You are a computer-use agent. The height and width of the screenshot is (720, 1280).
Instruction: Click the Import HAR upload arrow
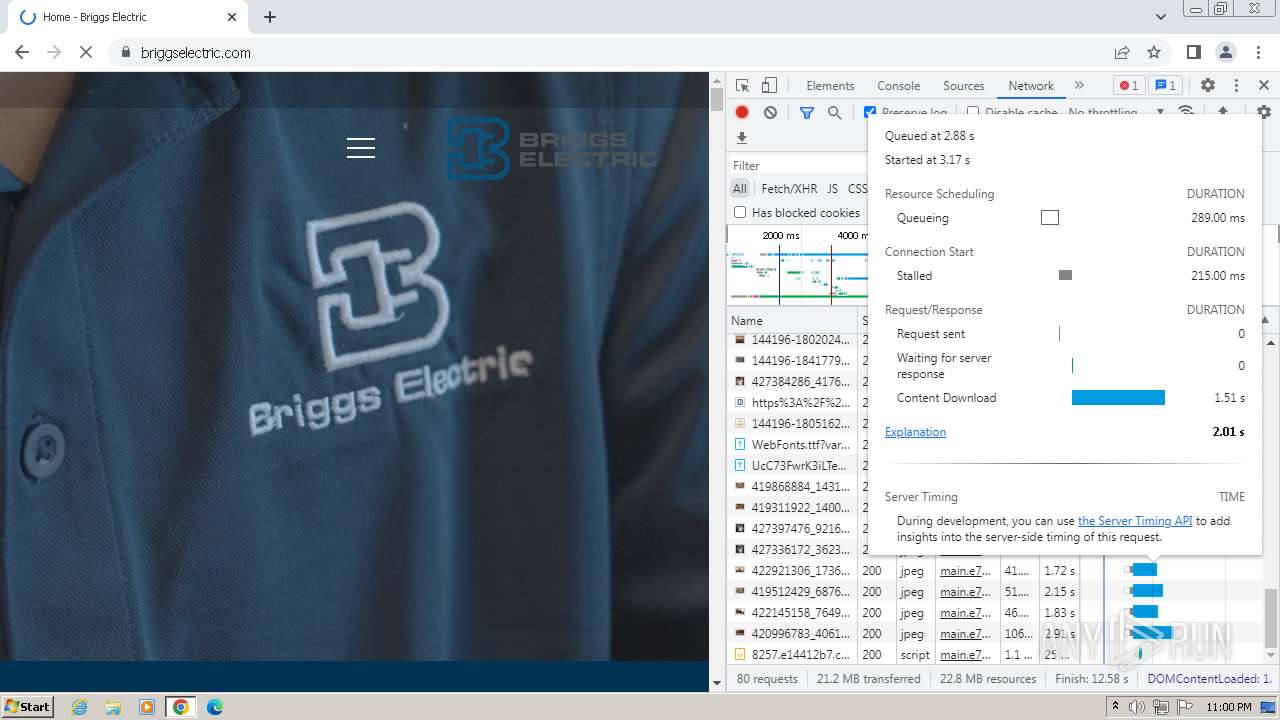click(1222, 111)
